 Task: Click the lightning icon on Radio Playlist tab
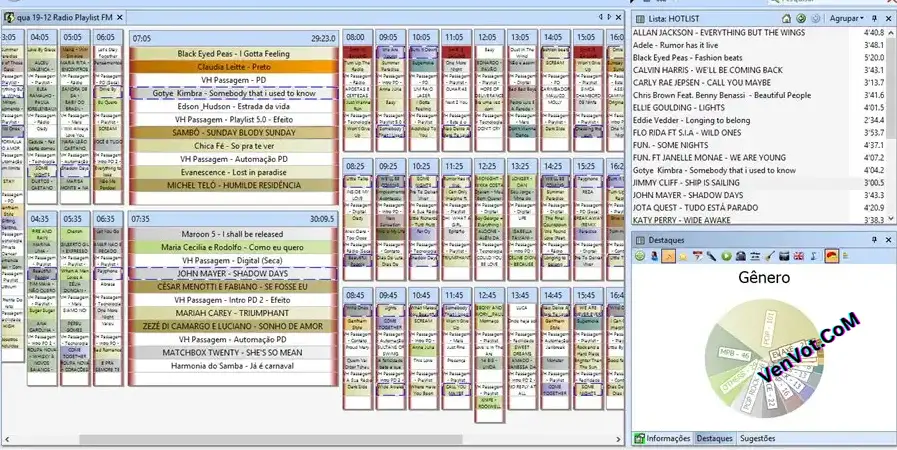9,18
